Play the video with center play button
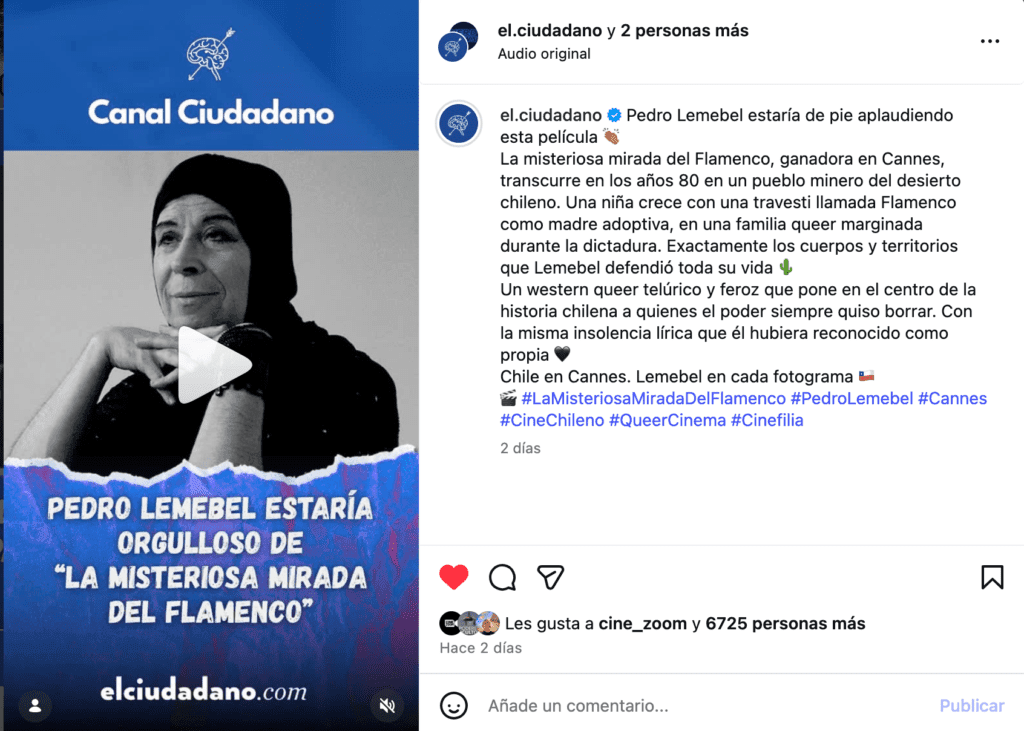The height and width of the screenshot is (731, 1024). coord(213,365)
